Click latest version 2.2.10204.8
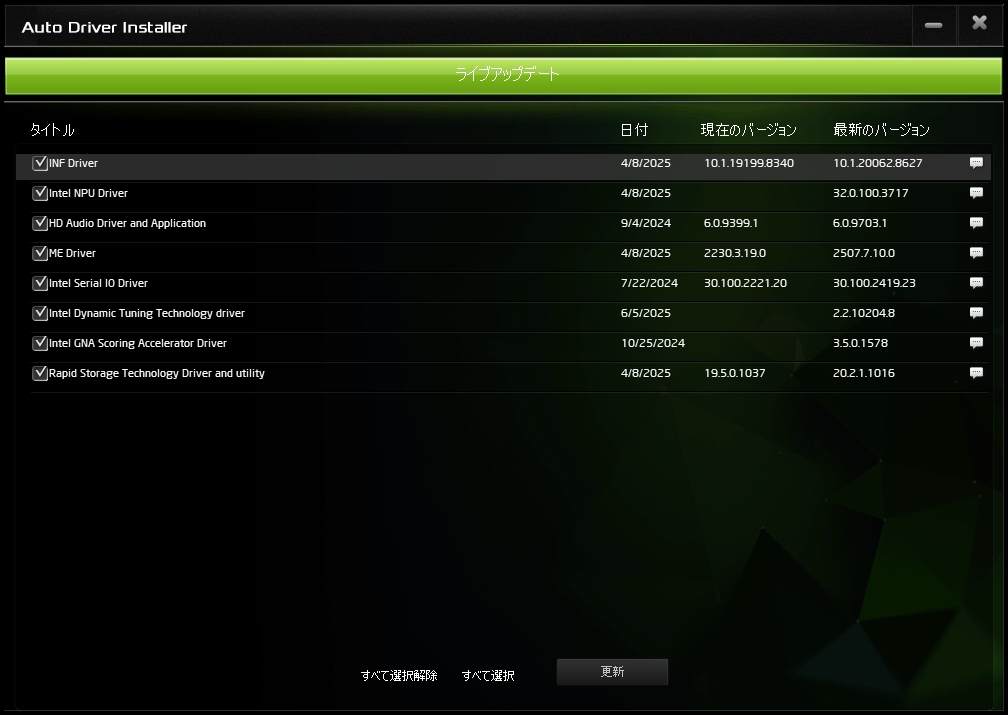Screen dimensions: 1008x715 point(864,313)
